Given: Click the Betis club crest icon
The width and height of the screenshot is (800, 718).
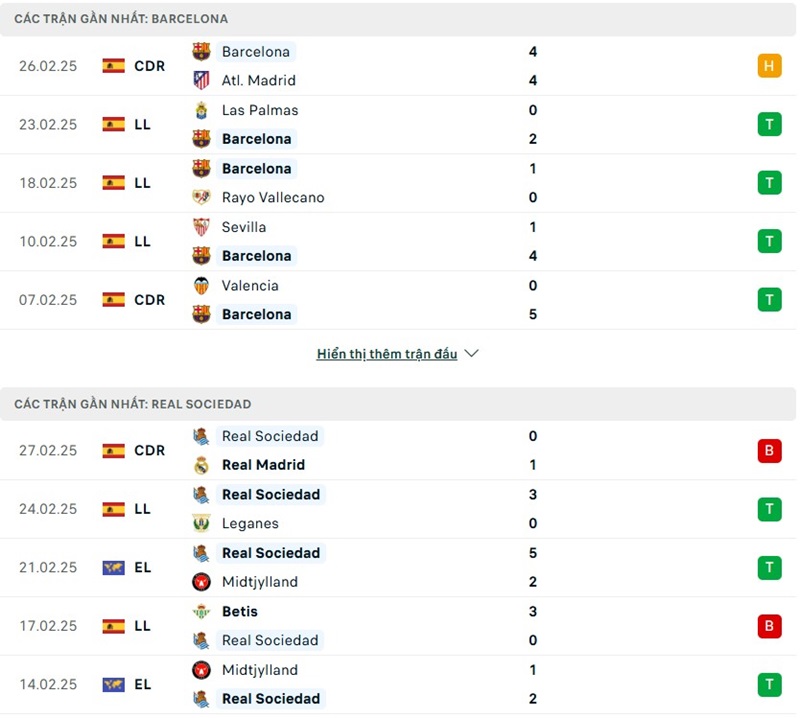Looking at the screenshot, I should coord(202,611).
